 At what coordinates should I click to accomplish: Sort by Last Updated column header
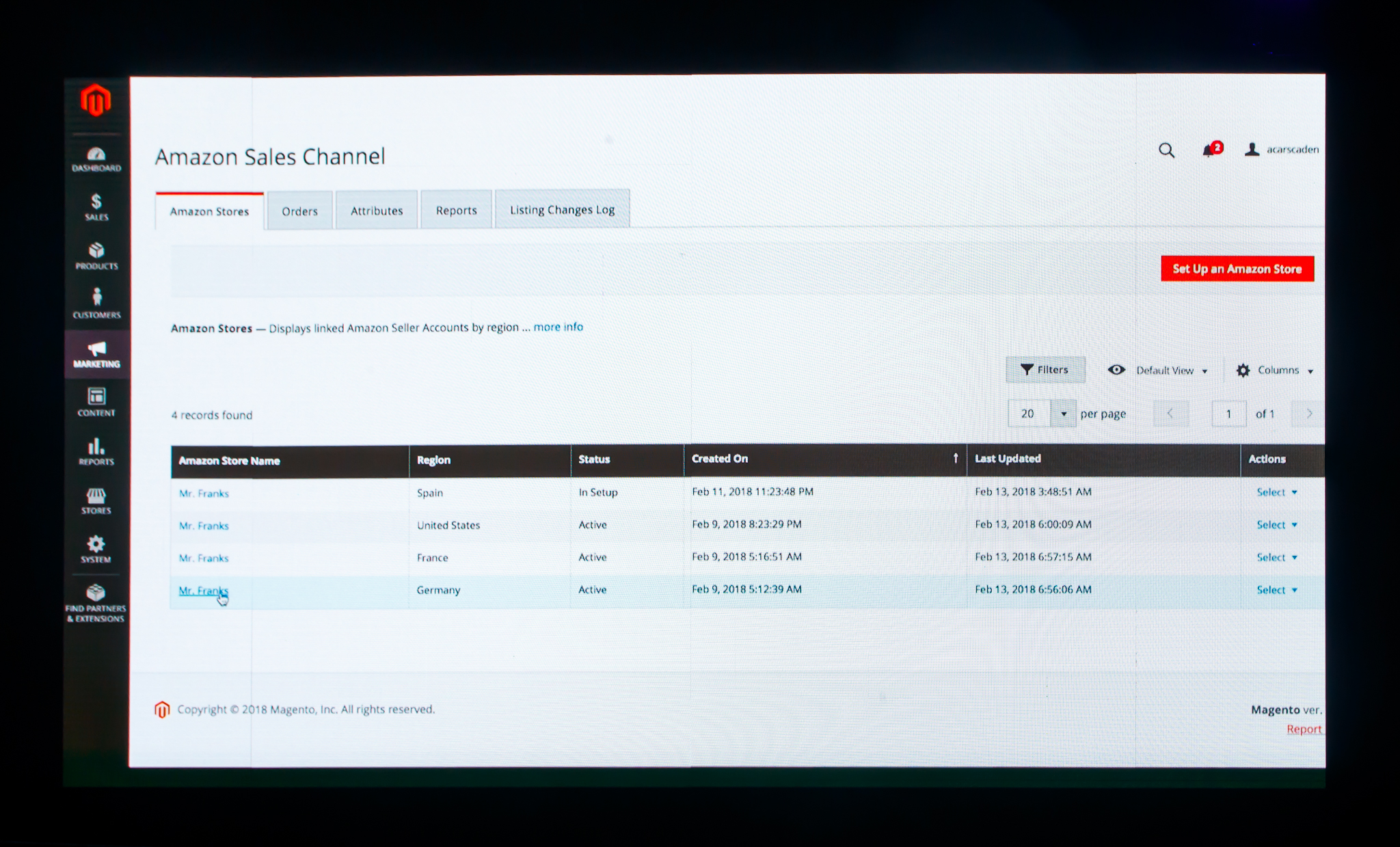(1103, 459)
